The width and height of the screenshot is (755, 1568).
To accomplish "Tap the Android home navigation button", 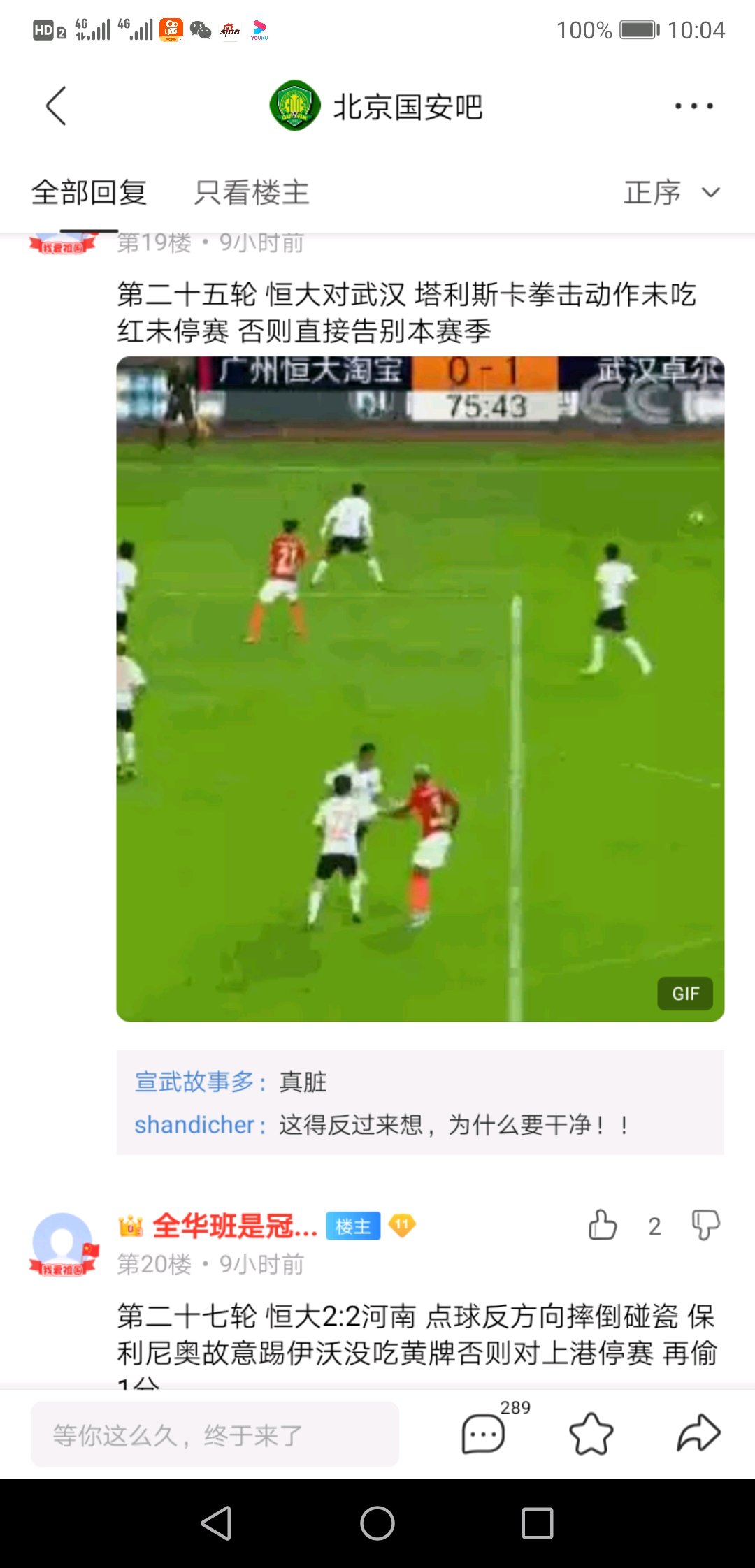I will click(377, 1523).
